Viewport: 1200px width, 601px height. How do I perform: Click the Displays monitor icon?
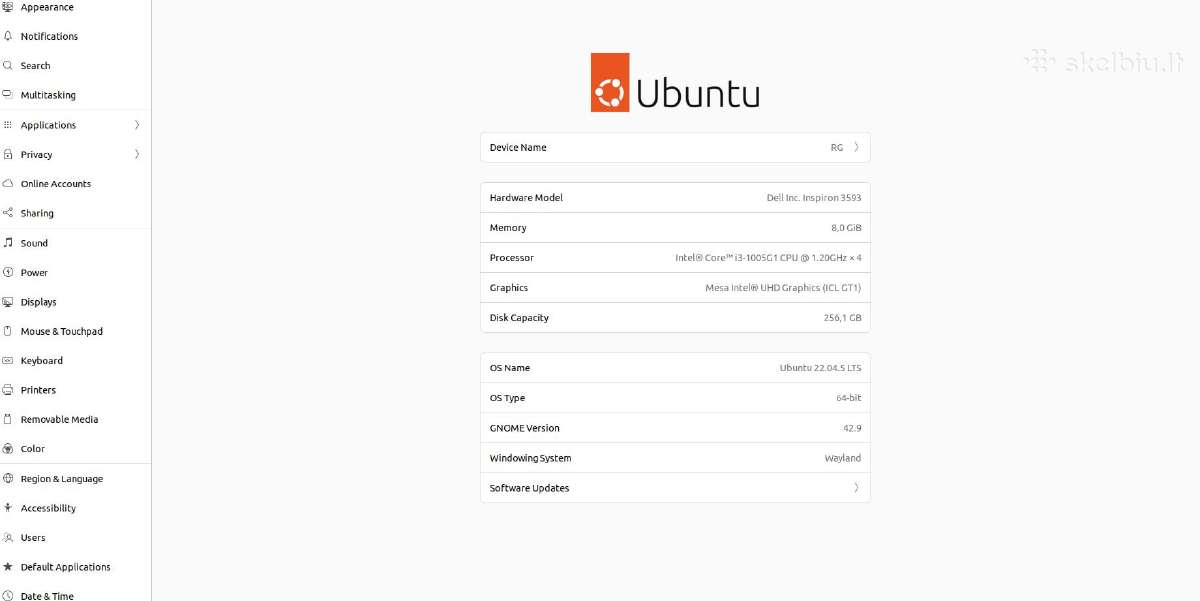8,302
